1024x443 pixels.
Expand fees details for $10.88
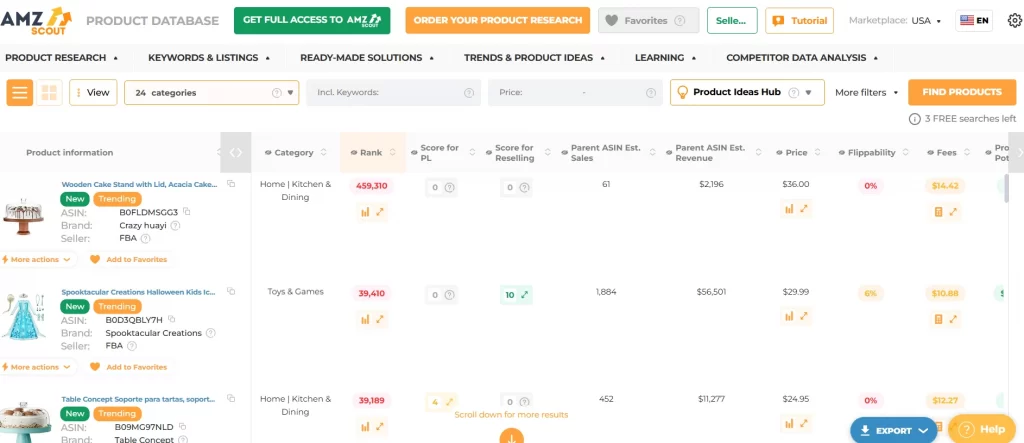pyautogui.click(x=953, y=319)
